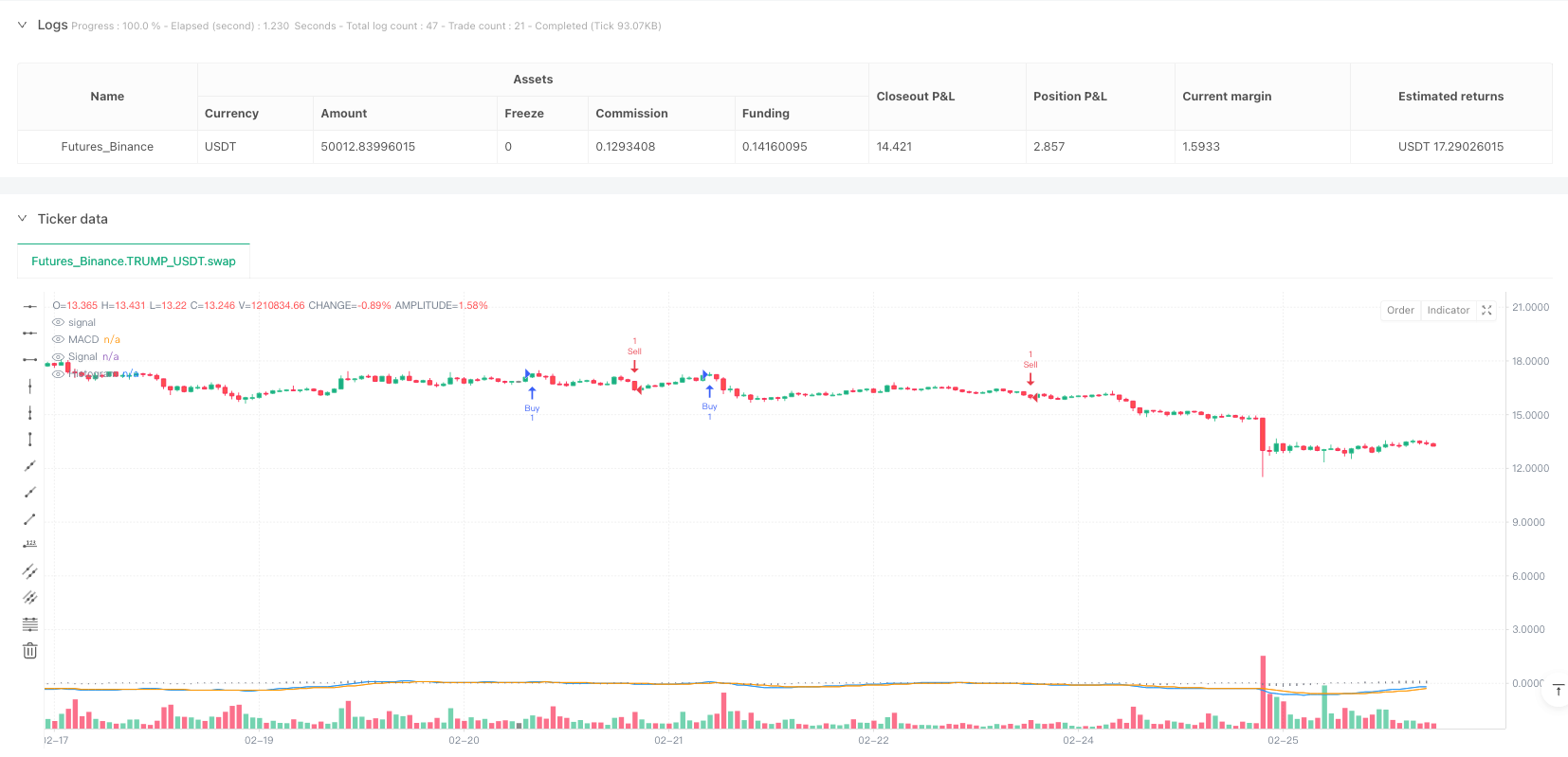Click the first Sell marker near 02-21
1568x757 pixels.
pos(634,355)
